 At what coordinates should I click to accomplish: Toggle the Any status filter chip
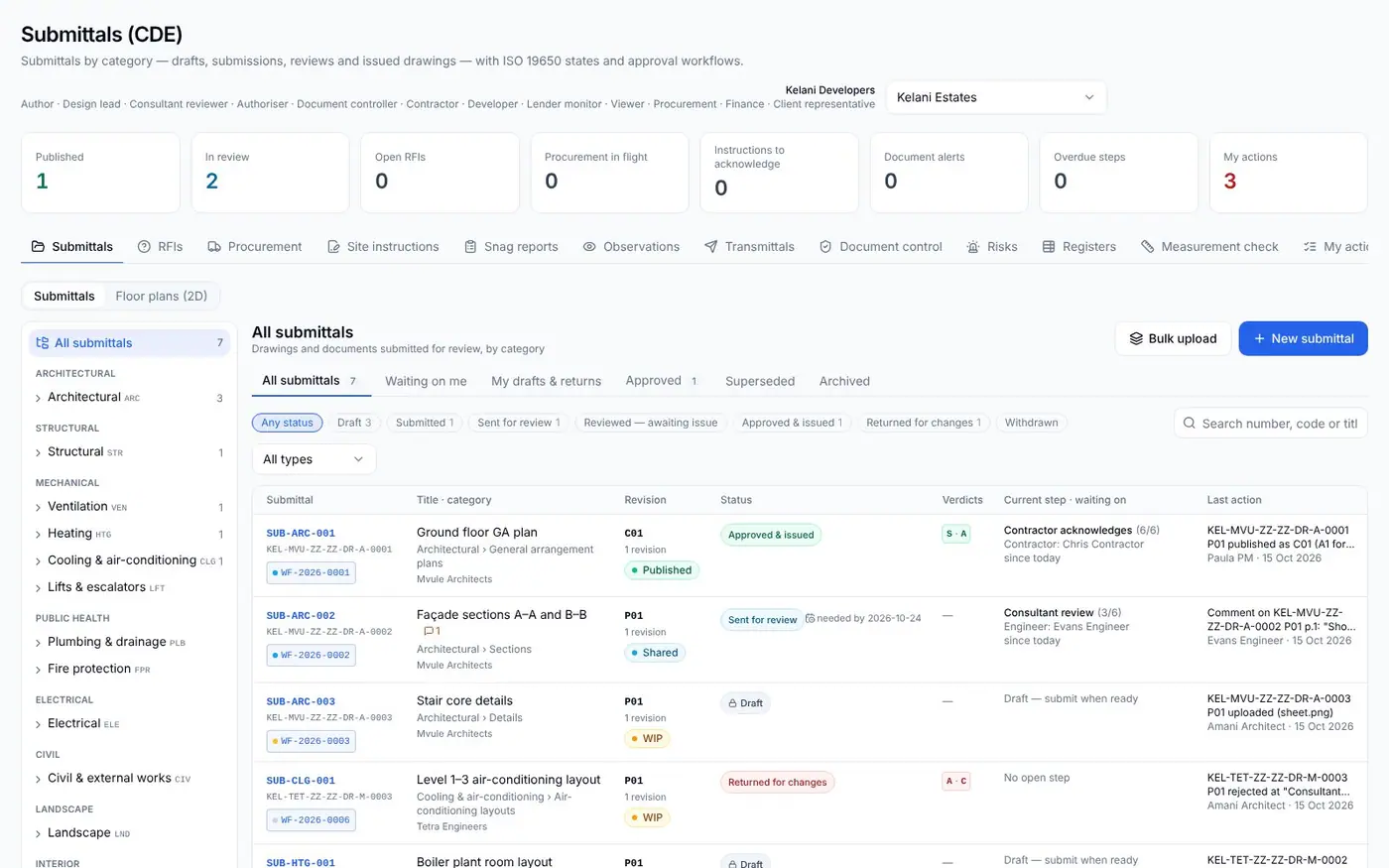pos(287,423)
